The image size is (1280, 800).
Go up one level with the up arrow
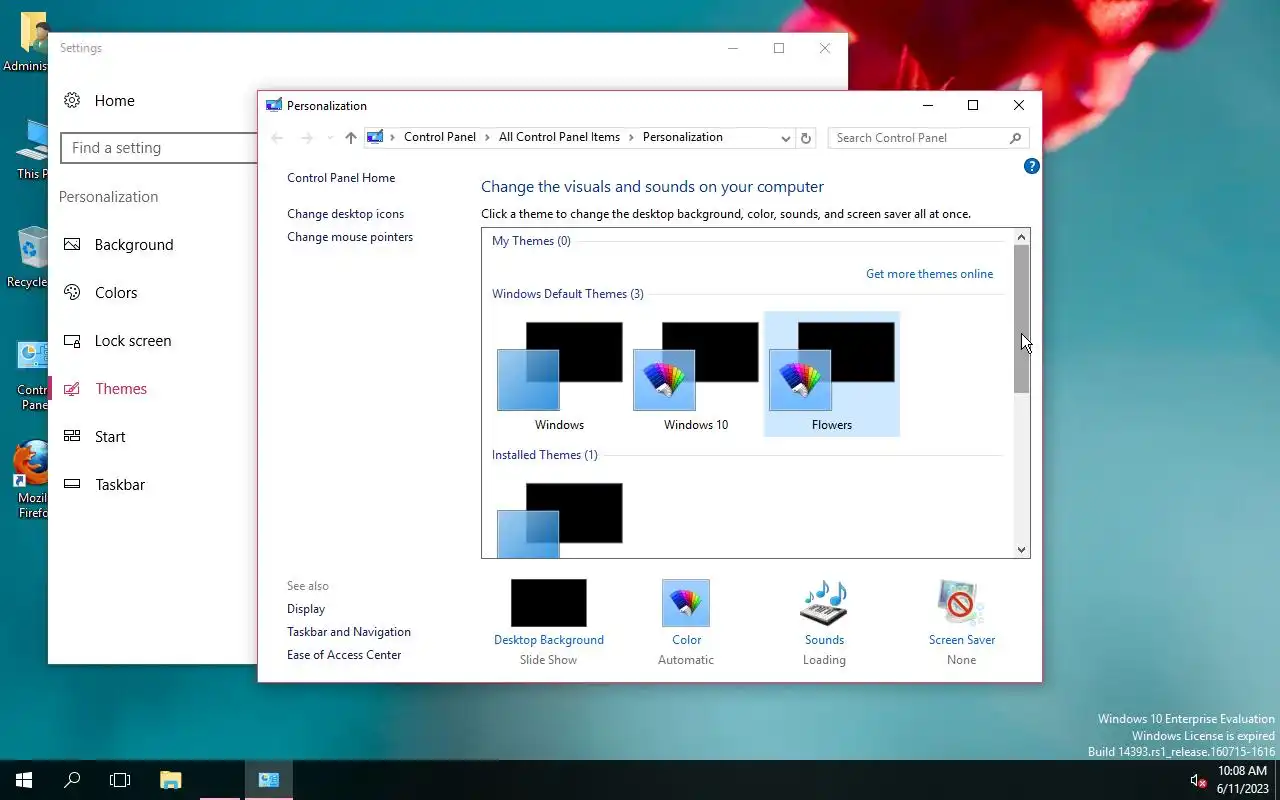click(x=350, y=138)
